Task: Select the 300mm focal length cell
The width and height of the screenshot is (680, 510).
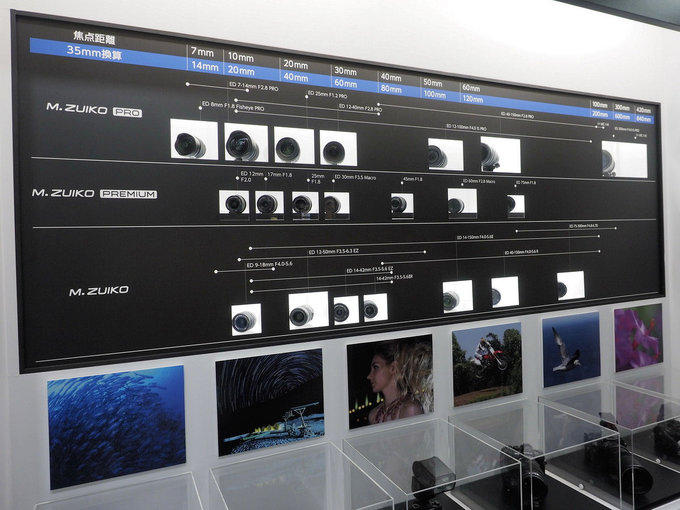Action: (622, 107)
